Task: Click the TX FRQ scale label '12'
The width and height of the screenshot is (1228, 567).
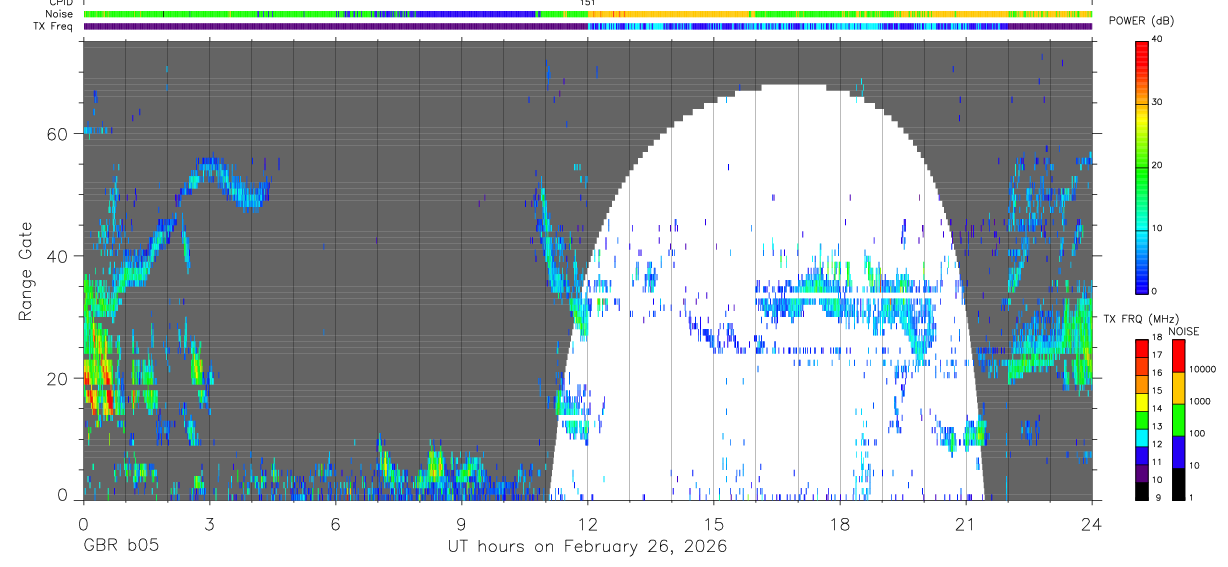Action: pyautogui.click(x=1158, y=445)
